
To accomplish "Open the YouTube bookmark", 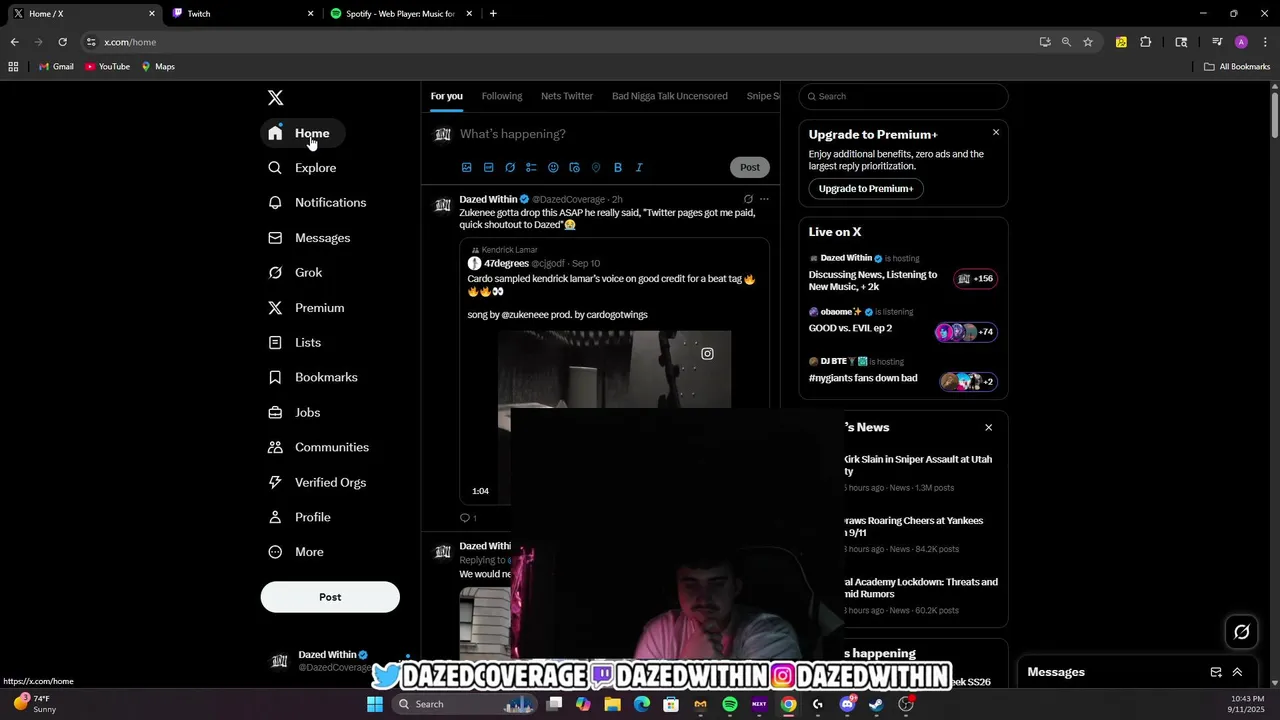I will click(107, 67).
